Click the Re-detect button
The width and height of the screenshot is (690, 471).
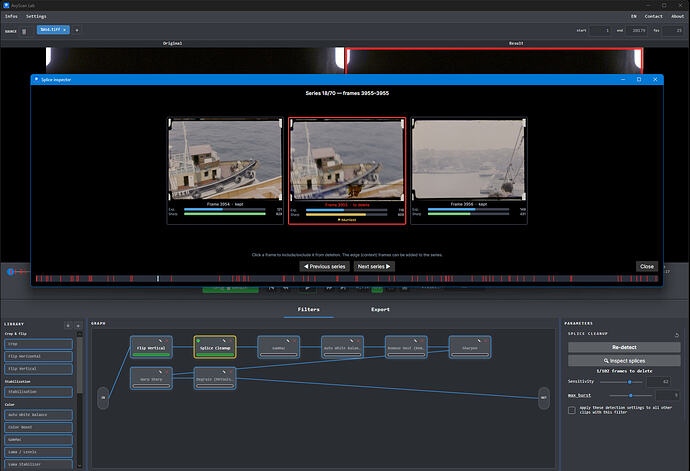tap(624, 347)
